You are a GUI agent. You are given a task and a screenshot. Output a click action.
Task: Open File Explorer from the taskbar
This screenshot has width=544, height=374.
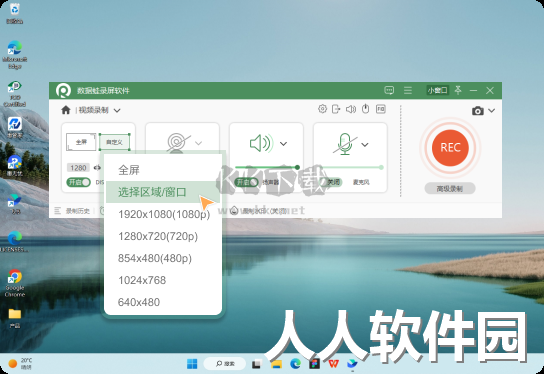[x=277, y=364]
